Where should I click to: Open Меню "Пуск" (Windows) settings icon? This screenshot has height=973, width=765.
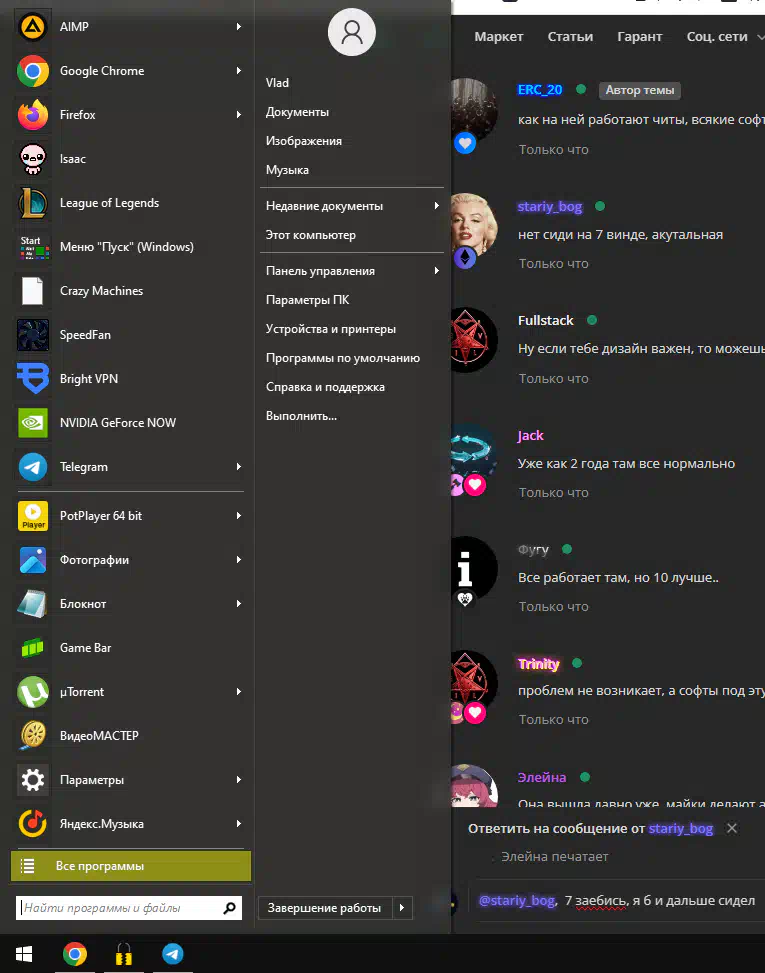pos(32,247)
